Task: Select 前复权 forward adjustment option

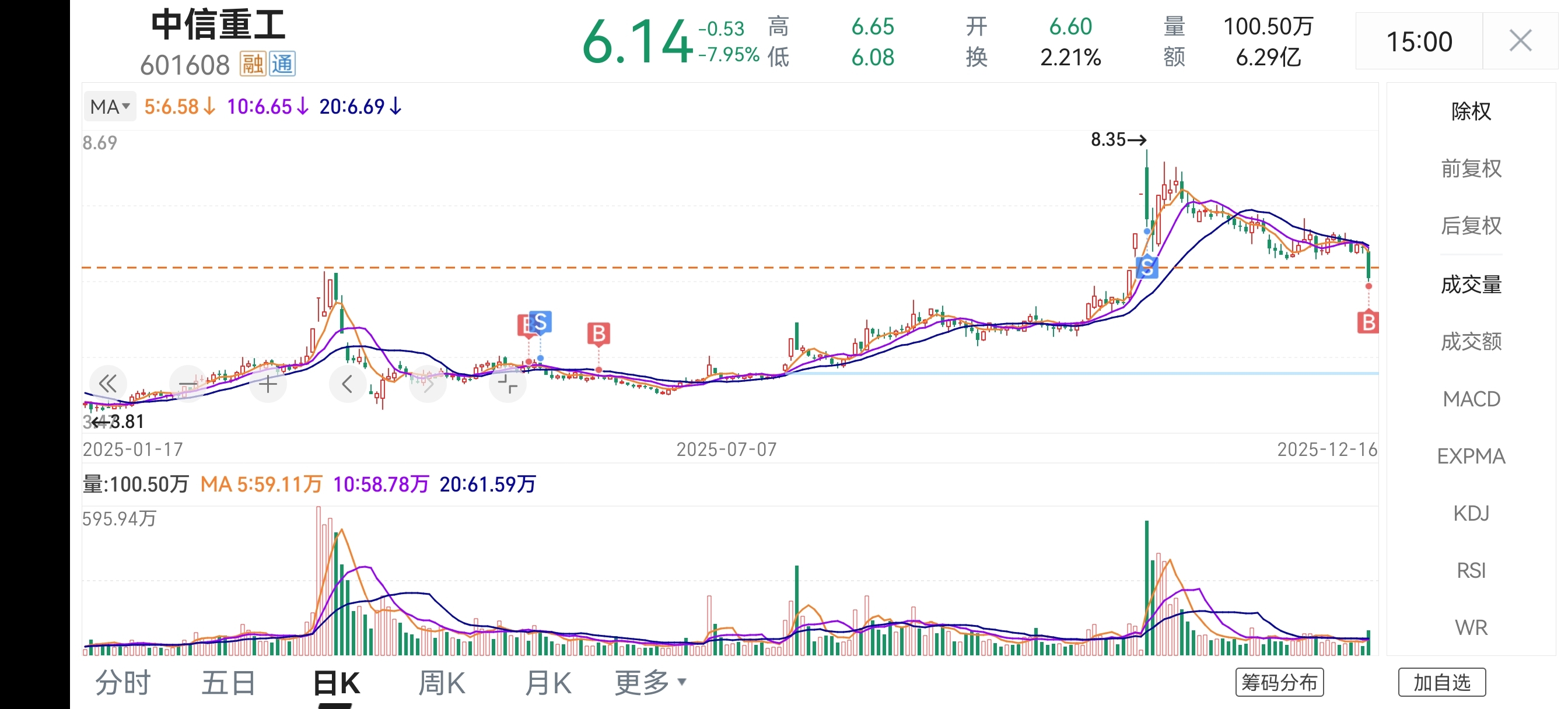Action: coord(1471,169)
